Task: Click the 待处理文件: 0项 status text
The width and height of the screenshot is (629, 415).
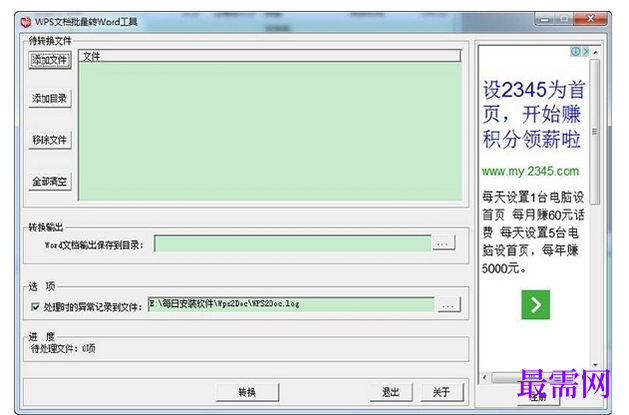Action: point(63,348)
